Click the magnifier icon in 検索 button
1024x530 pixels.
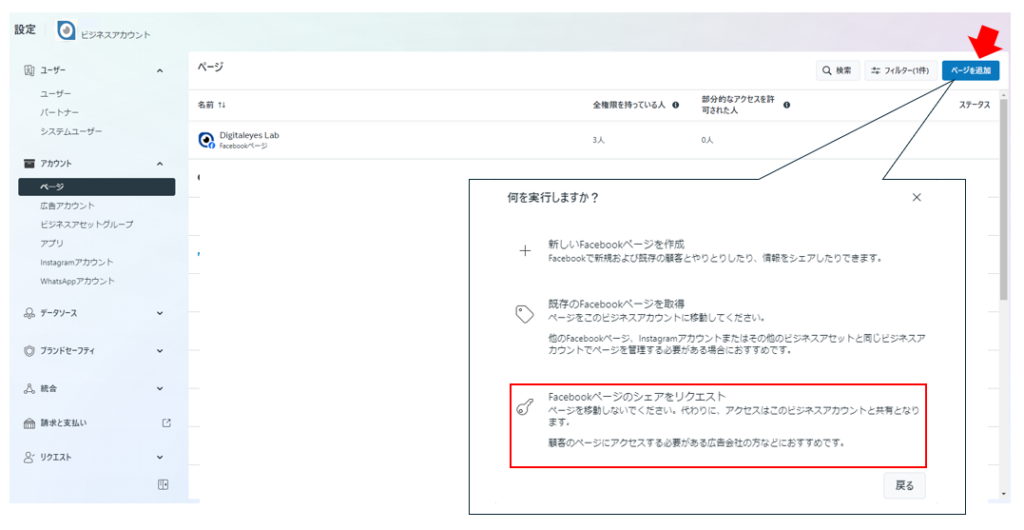pyautogui.click(x=827, y=70)
